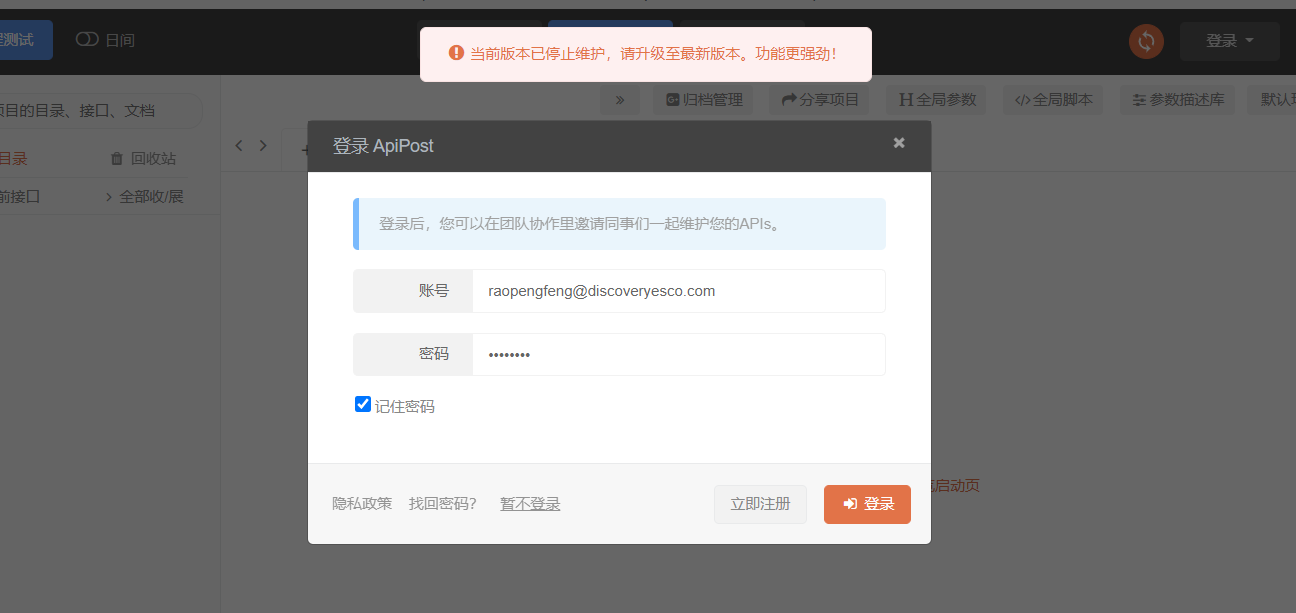The width and height of the screenshot is (1296, 613).
Task: Click the blue 测试 button at top left
Action: pyautogui.click(x=26, y=40)
